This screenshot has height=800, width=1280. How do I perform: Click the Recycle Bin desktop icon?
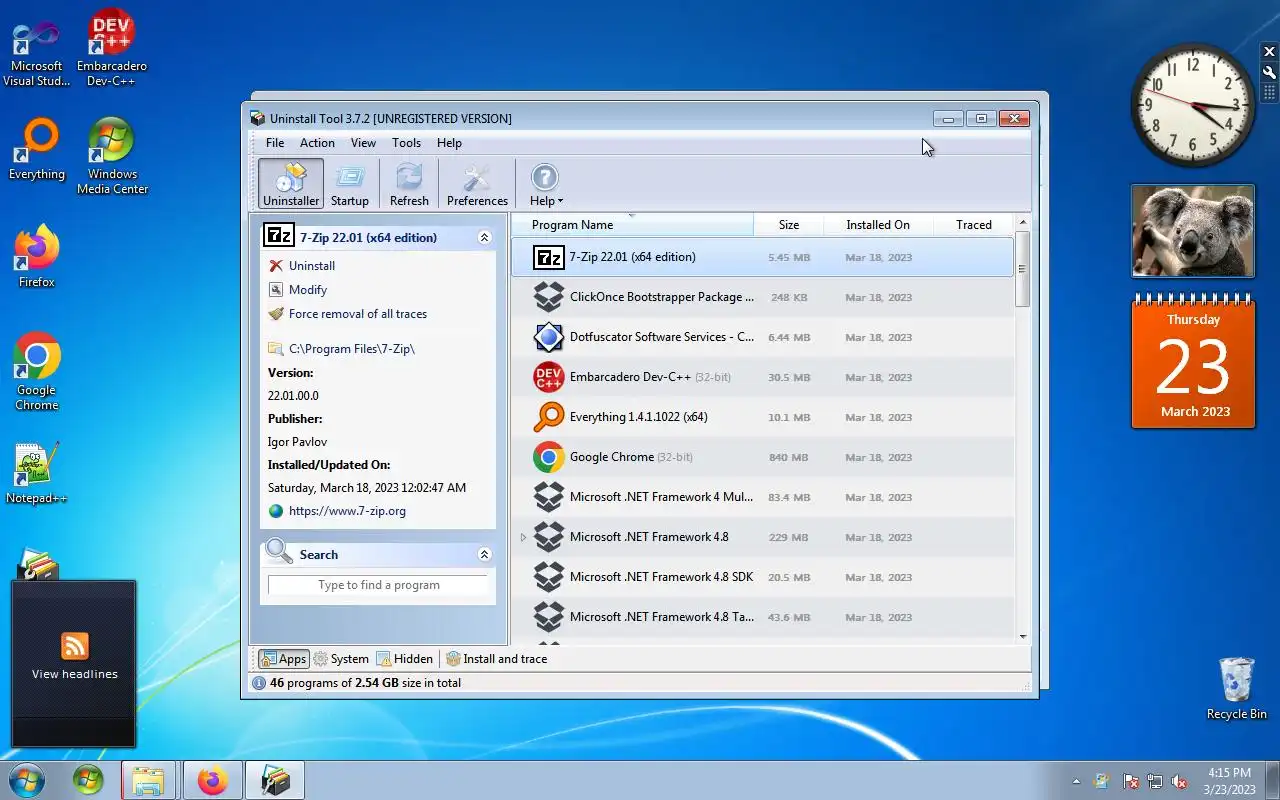coord(1237,688)
